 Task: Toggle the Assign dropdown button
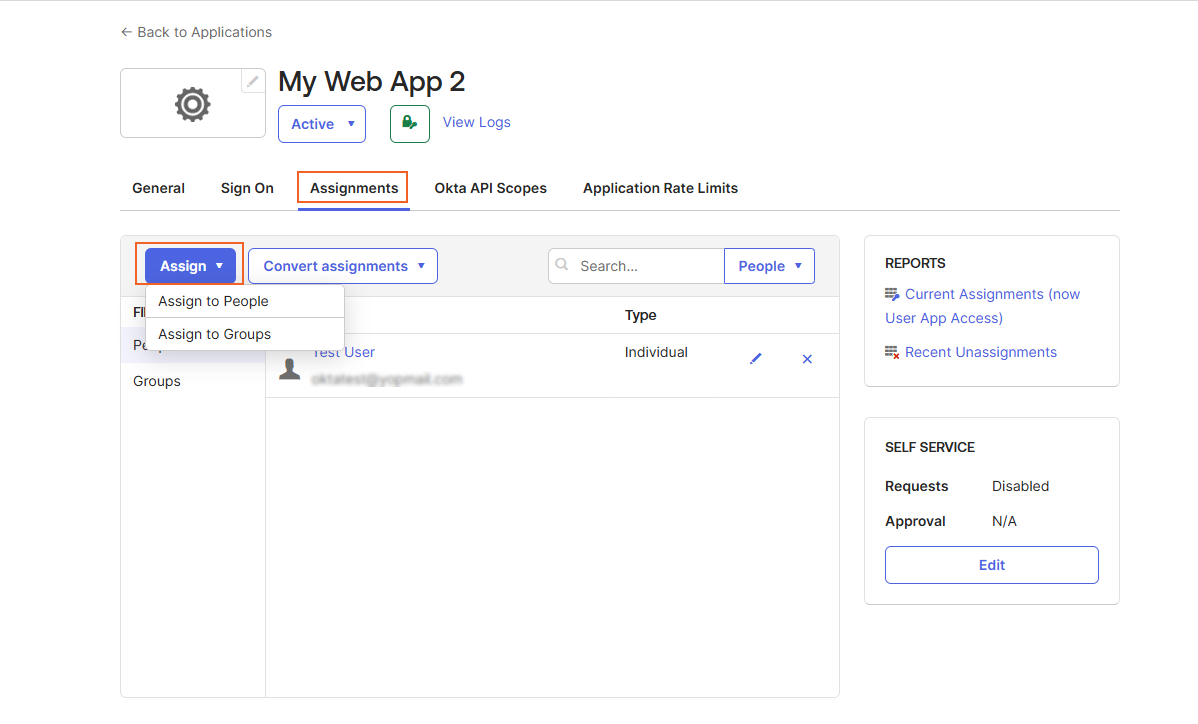point(190,266)
